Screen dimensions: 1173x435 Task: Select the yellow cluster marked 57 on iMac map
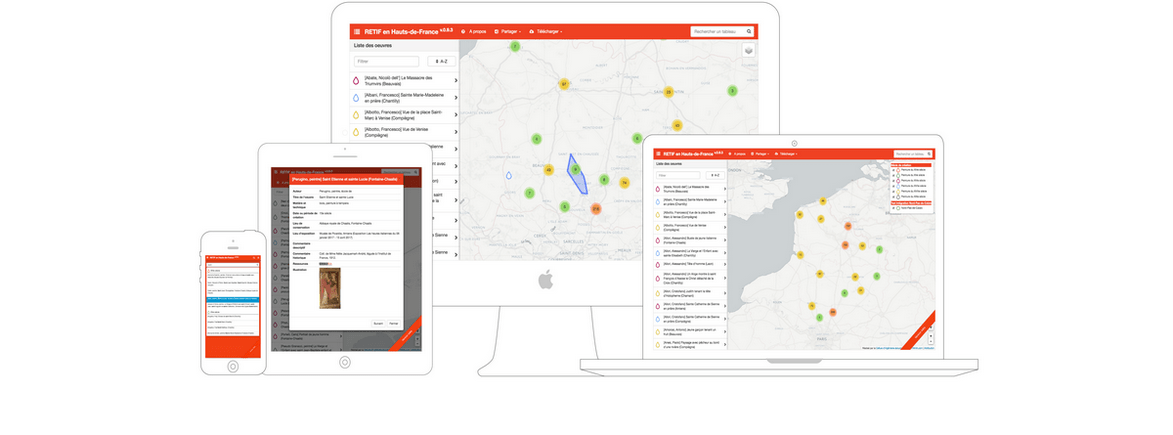pos(564,84)
